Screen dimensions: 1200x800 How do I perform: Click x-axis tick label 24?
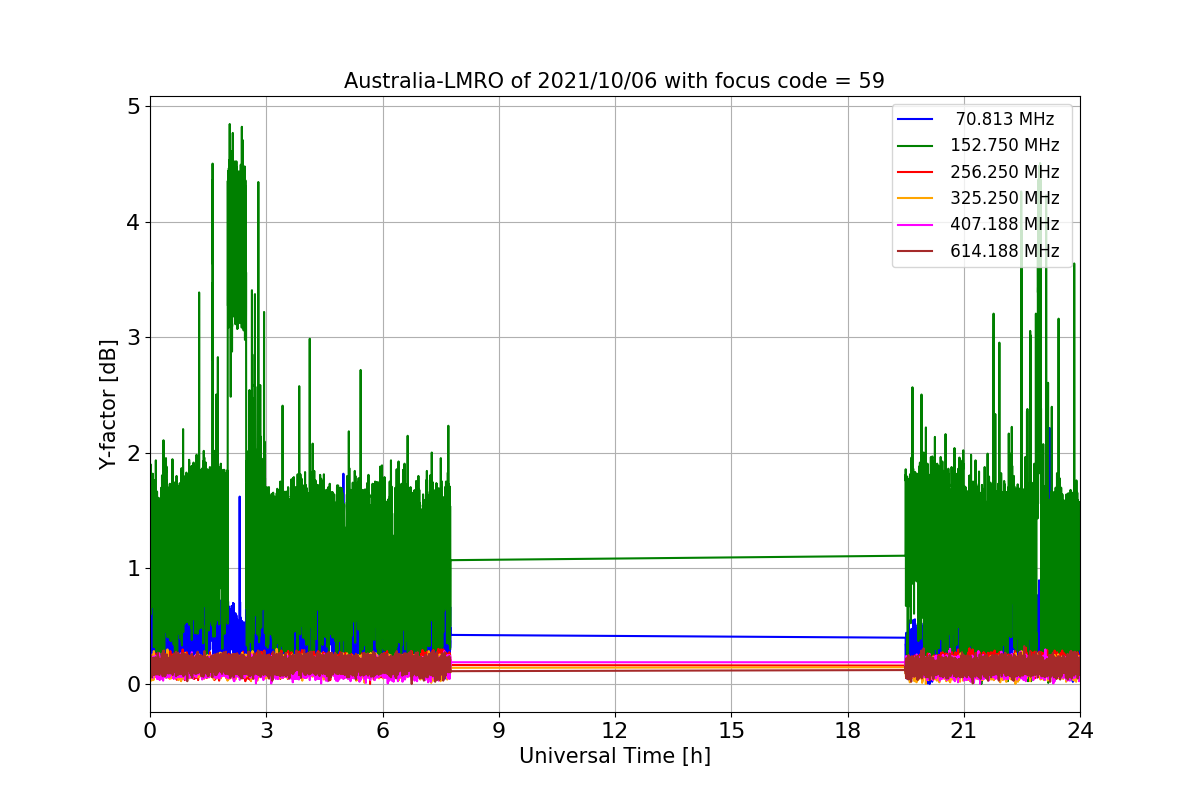coord(1080,730)
